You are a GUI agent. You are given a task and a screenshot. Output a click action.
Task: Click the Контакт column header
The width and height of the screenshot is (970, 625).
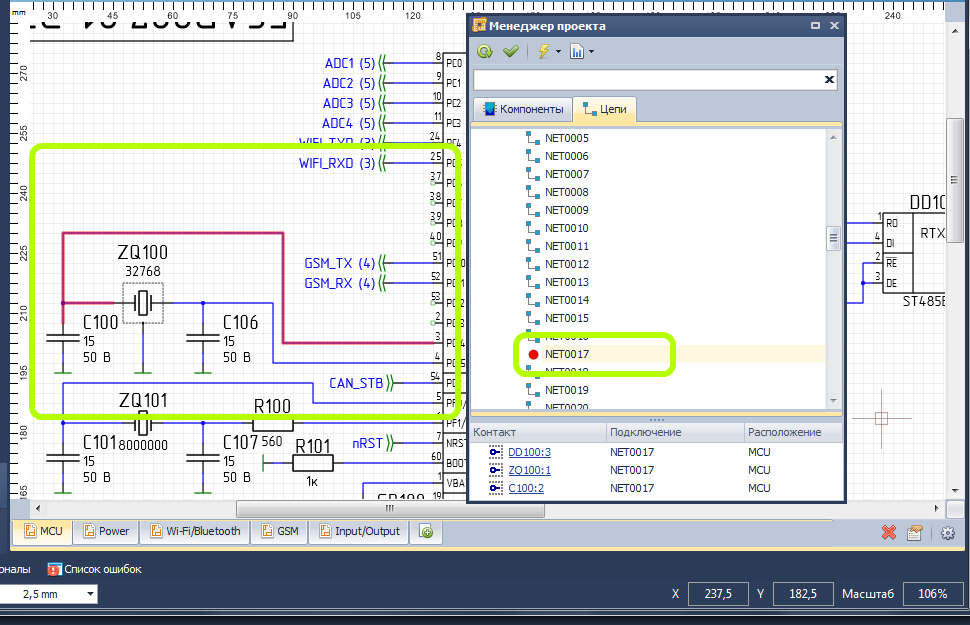click(x=539, y=432)
